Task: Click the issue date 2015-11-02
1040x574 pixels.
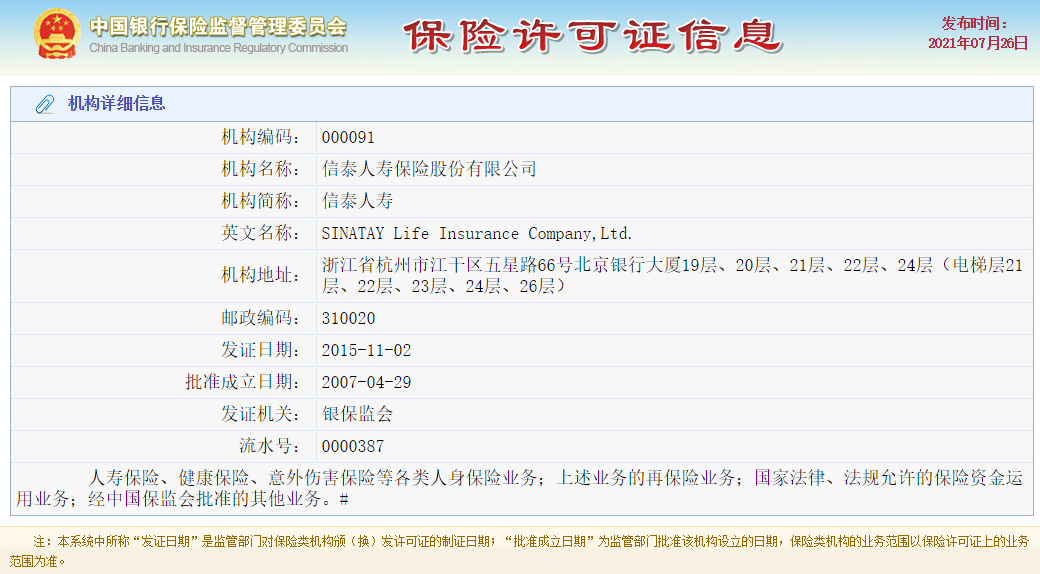Action: pos(366,350)
